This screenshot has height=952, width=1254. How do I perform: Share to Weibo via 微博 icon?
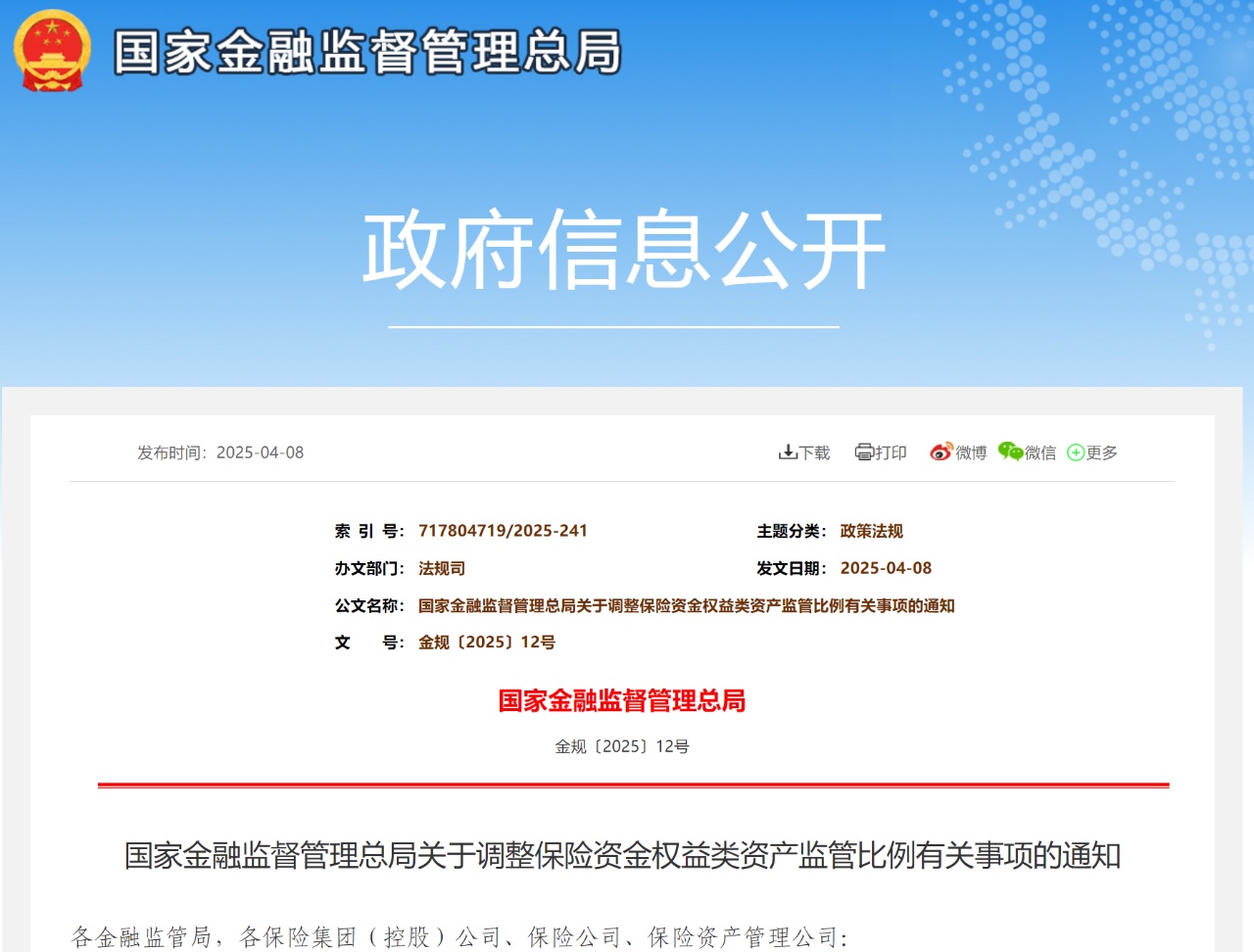(940, 452)
